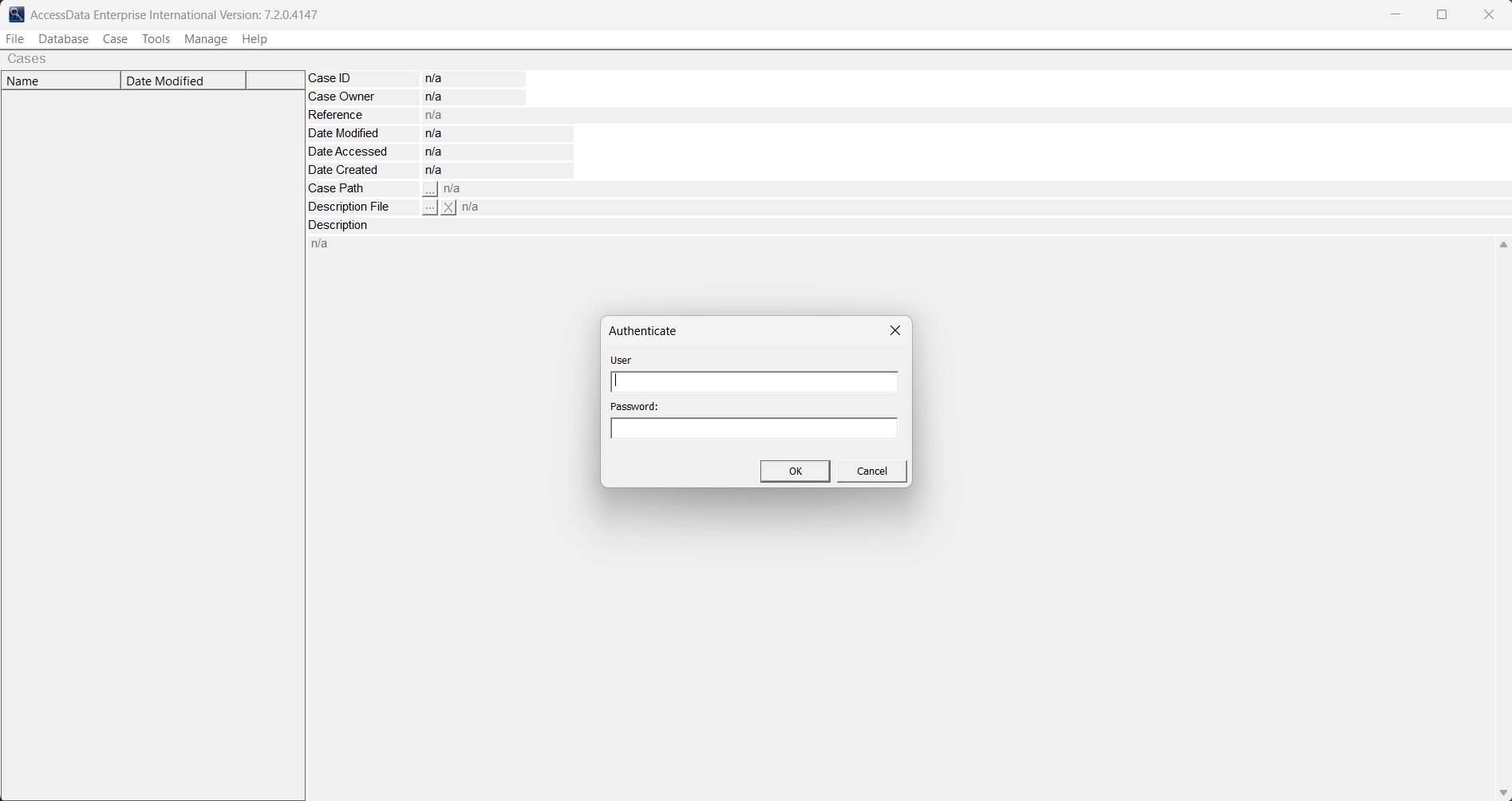Minimize the AccessData window
Viewport: 1512px width, 801px height.
coord(1396,14)
